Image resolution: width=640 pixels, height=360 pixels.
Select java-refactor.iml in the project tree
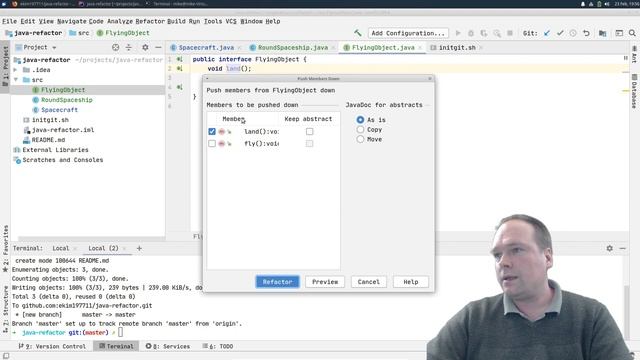pyautogui.click(x=62, y=130)
